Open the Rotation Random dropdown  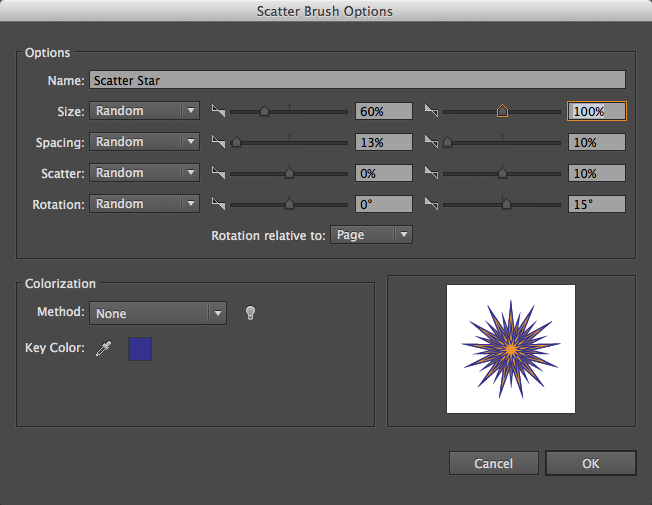(144, 204)
